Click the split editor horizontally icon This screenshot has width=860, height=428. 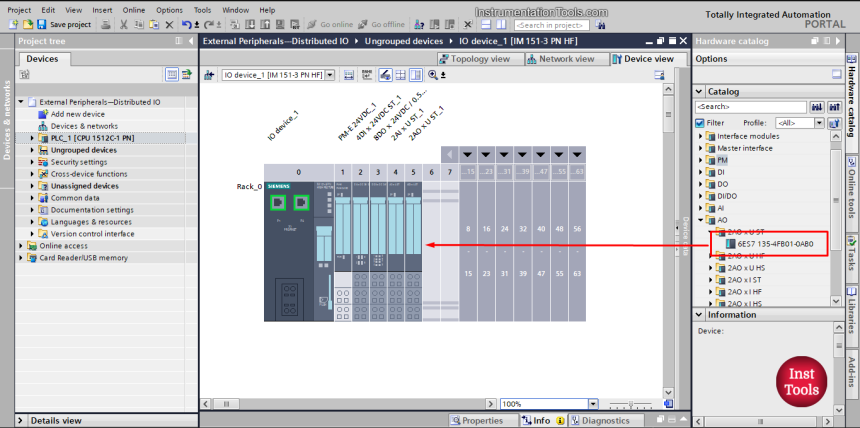pos(485,24)
